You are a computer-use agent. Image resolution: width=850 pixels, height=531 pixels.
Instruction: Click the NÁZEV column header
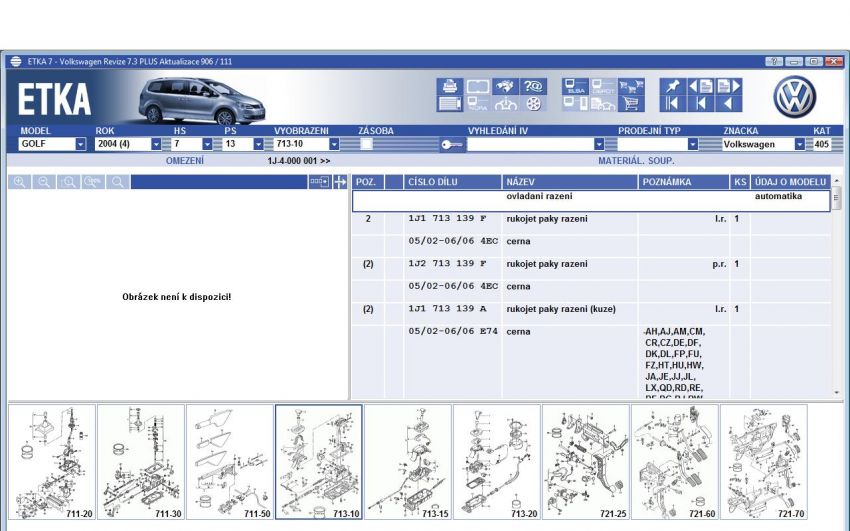[x=570, y=182]
